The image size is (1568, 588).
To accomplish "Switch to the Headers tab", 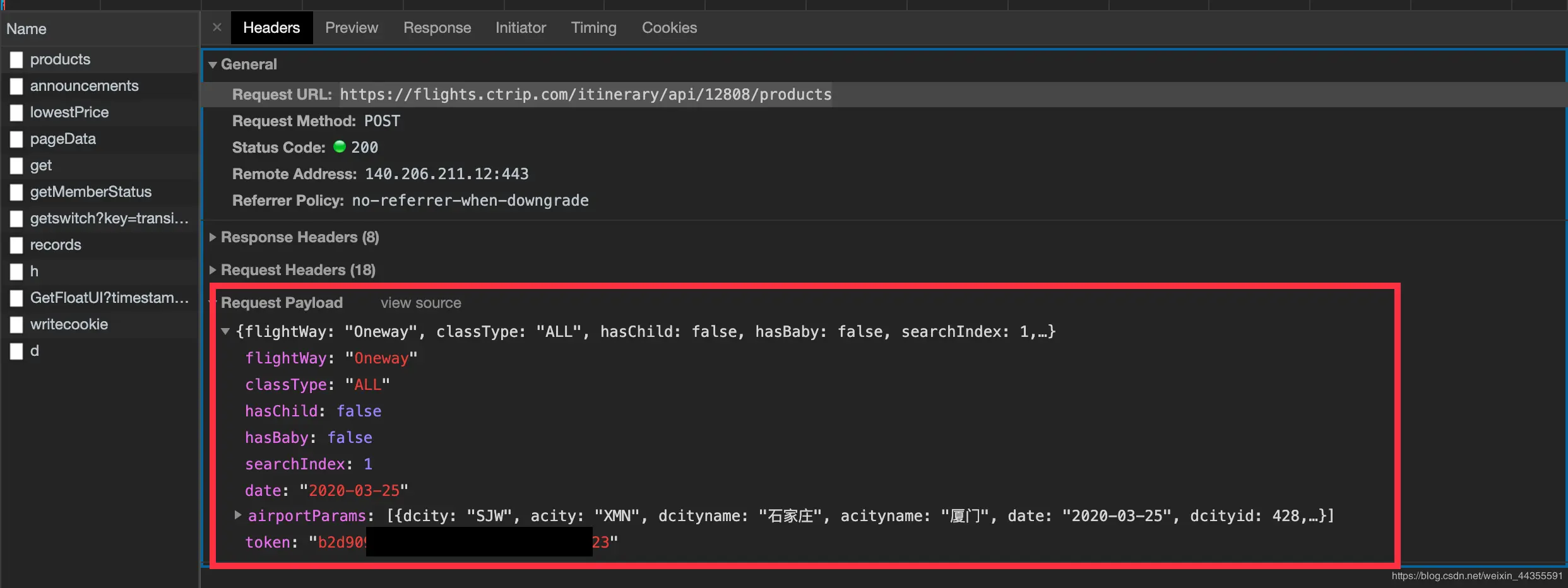I will click(271, 28).
